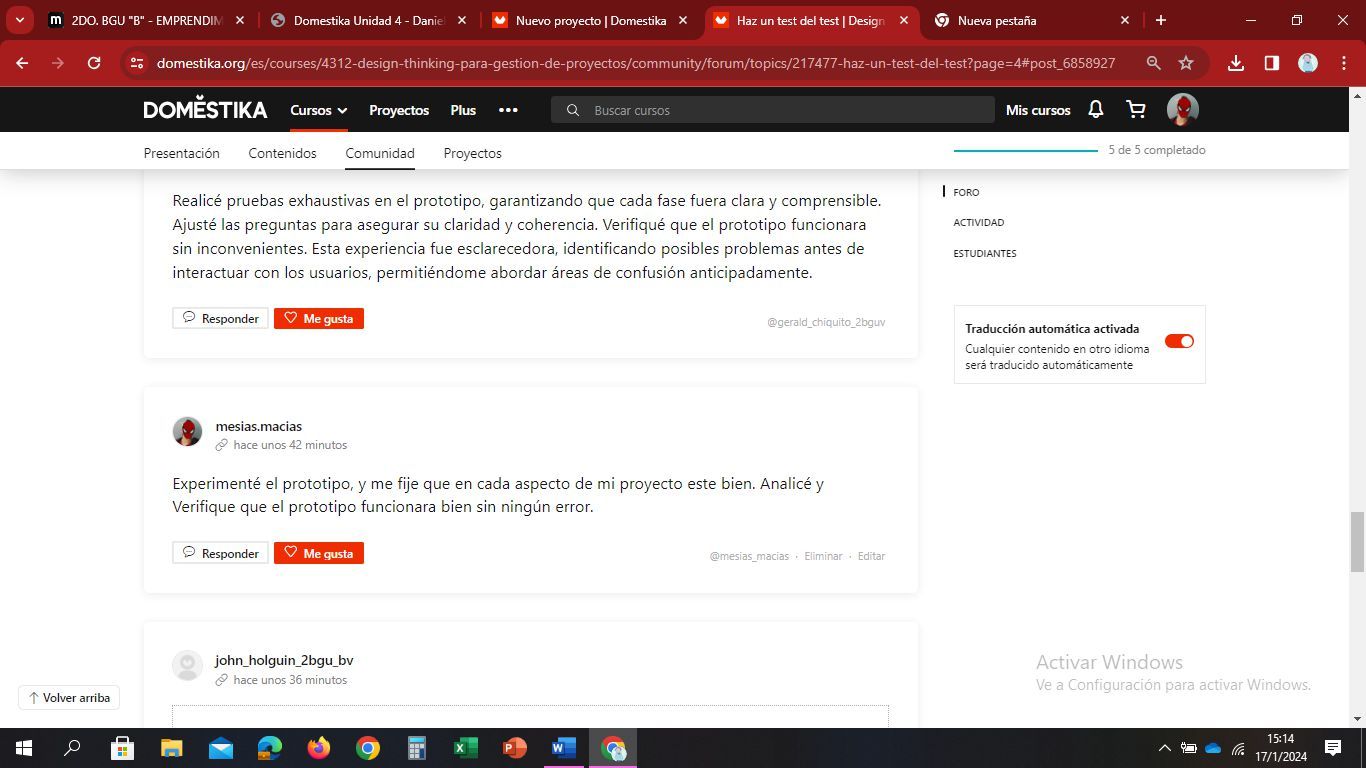Viewport: 1366px width, 768px height.
Task: Close the Haz un test del test tab
Action: click(904, 20)
